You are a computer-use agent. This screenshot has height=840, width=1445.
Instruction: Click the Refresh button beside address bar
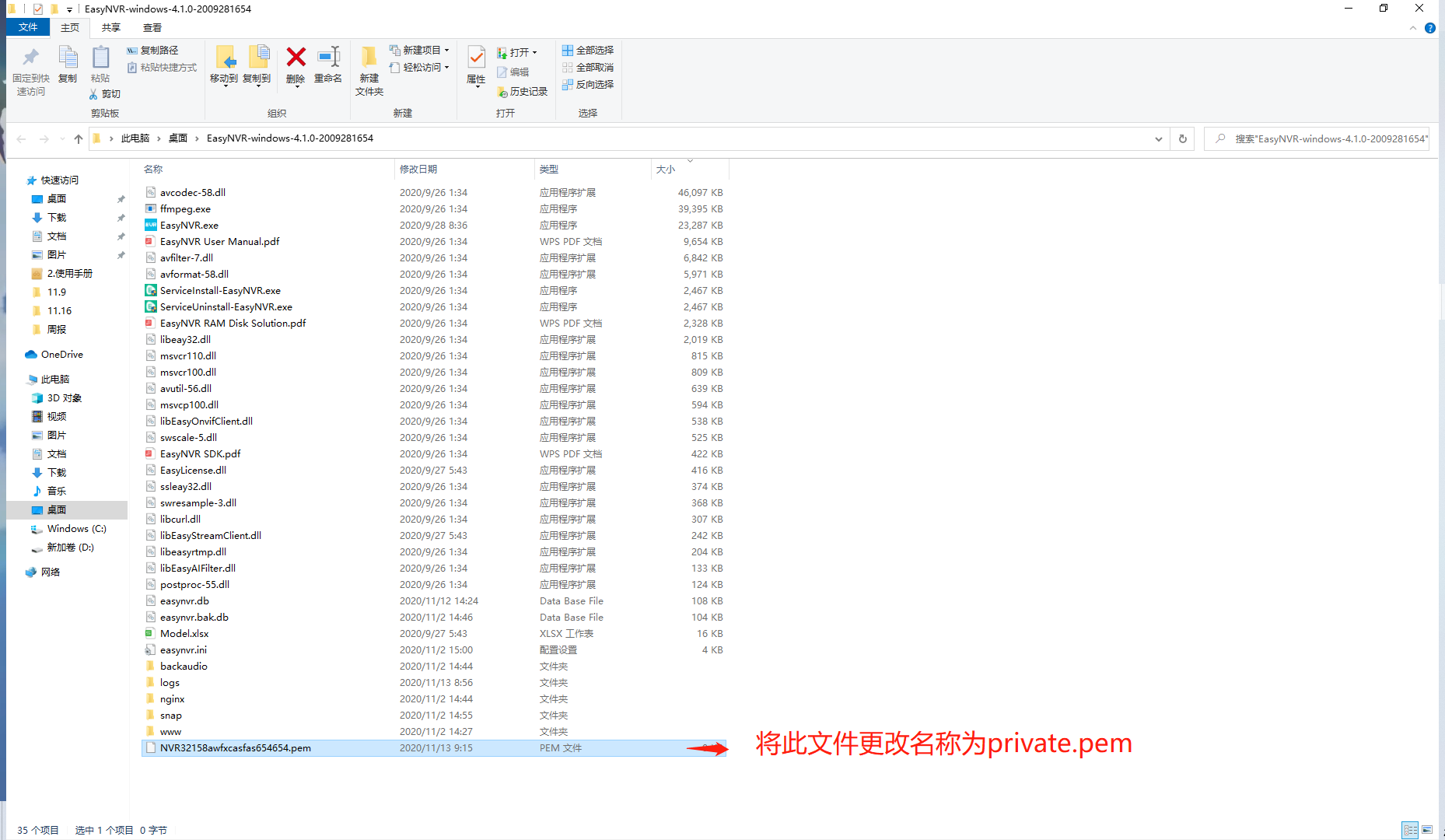point(1183,139)
